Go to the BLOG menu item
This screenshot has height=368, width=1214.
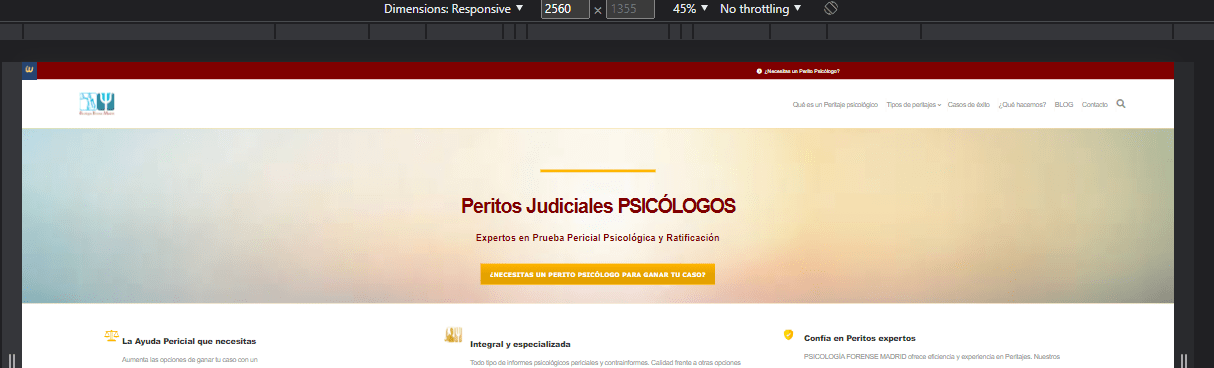click(x=1064, y=104)
